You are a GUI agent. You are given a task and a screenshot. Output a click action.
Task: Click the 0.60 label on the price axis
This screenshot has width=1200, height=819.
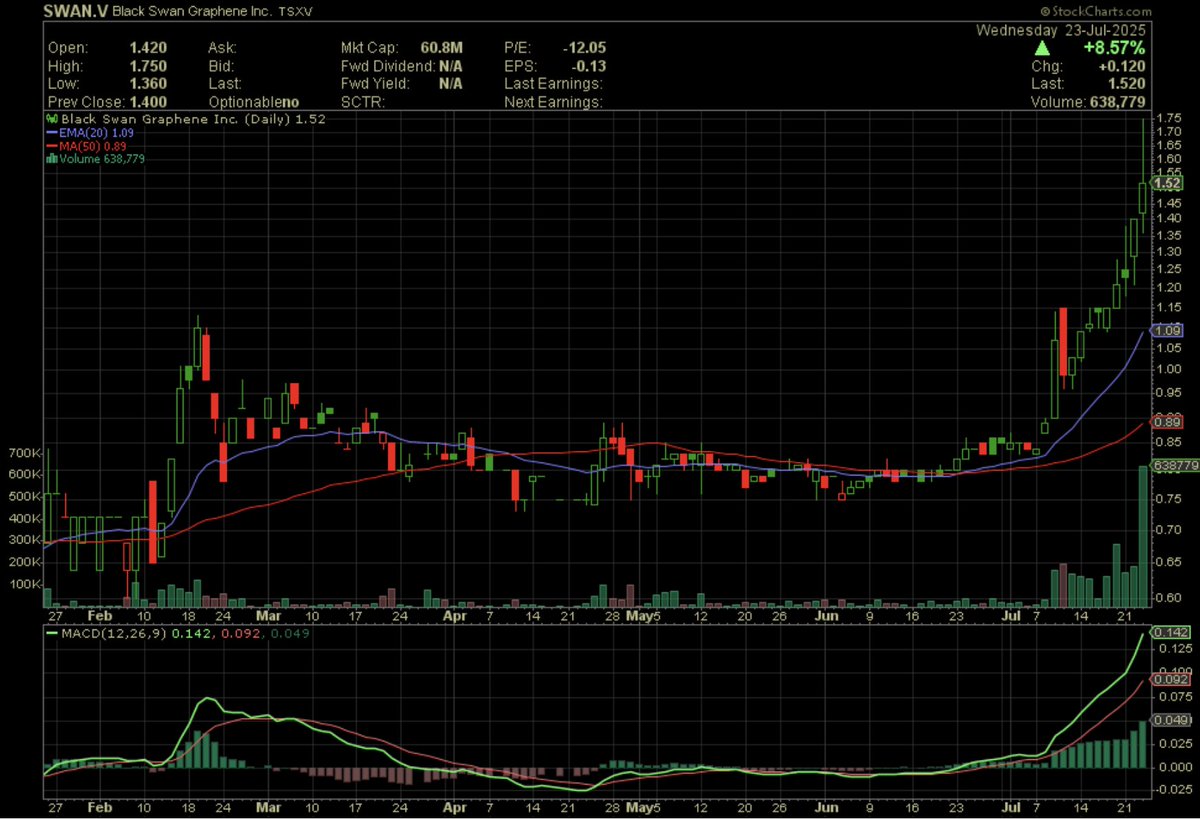1169,599
